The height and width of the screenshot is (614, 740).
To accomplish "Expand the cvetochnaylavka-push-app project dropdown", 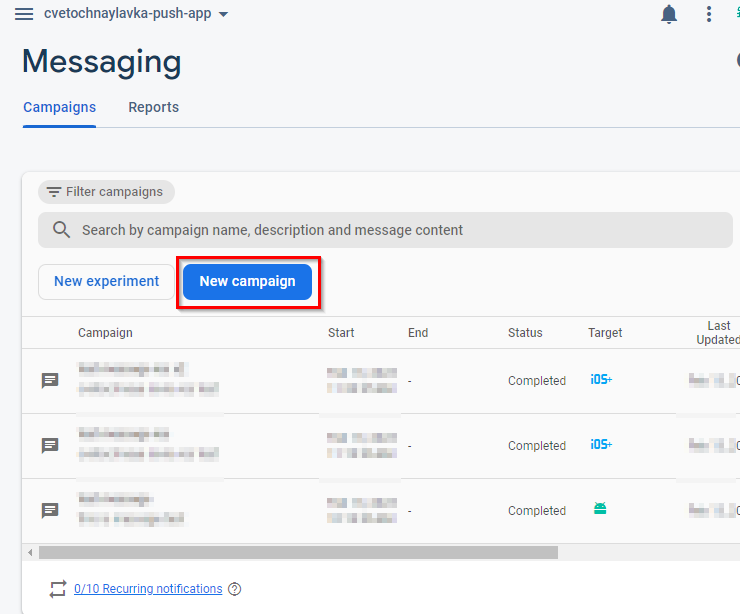I will coord(223,15).
